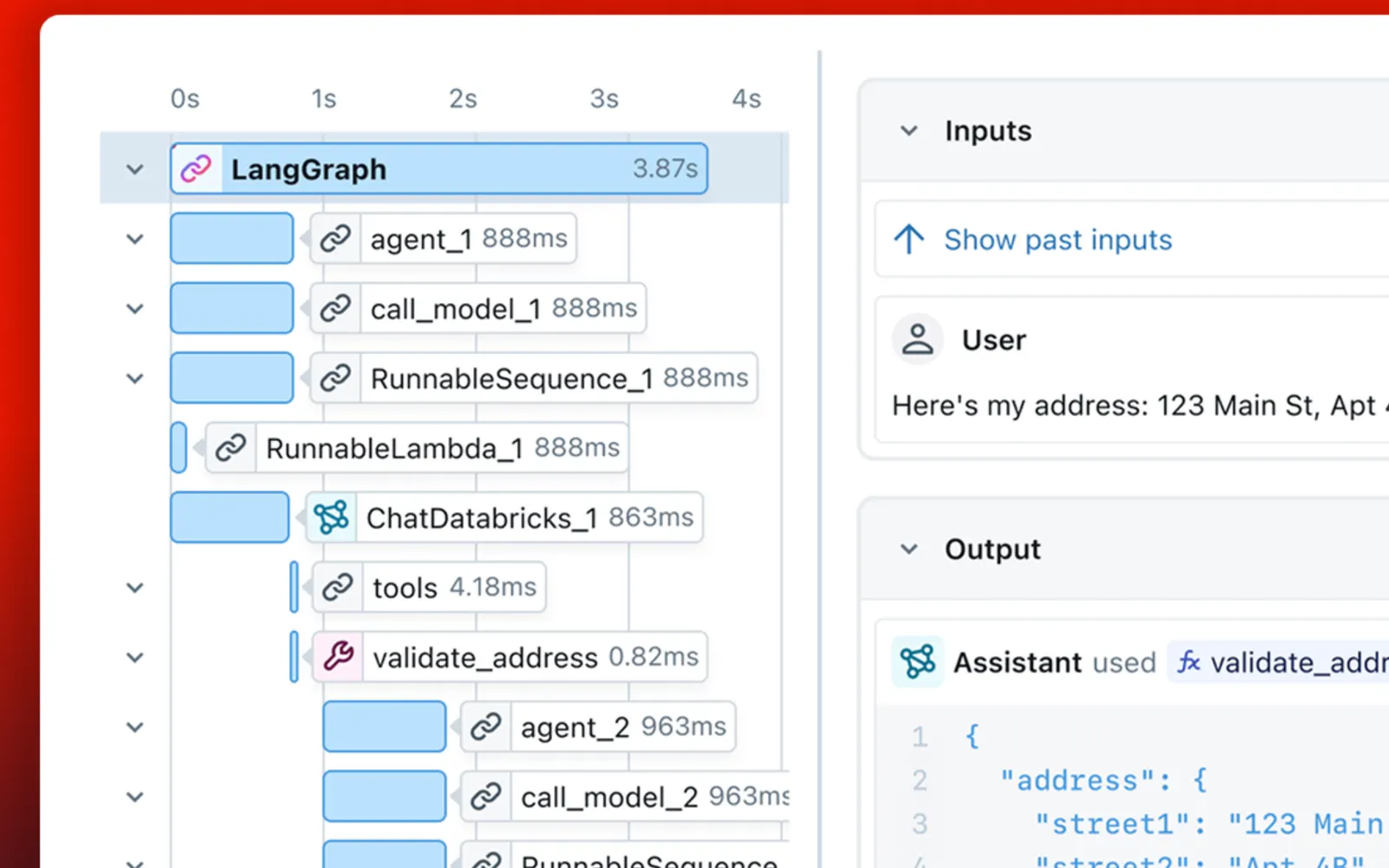Click the 2s timeline axis label
This screenshot has height=868, width=1389.
[x=463, y=99]
